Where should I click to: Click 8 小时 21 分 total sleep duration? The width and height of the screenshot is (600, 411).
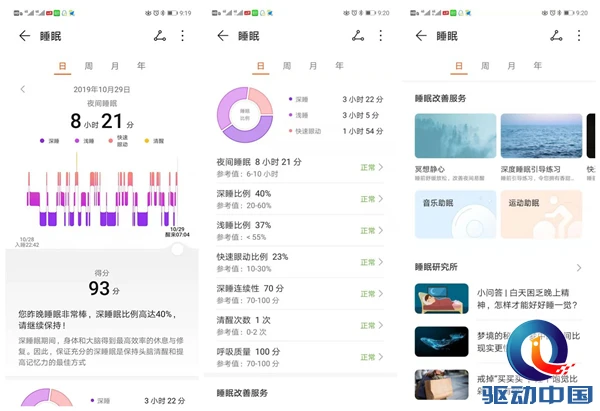tap(102, 121)
